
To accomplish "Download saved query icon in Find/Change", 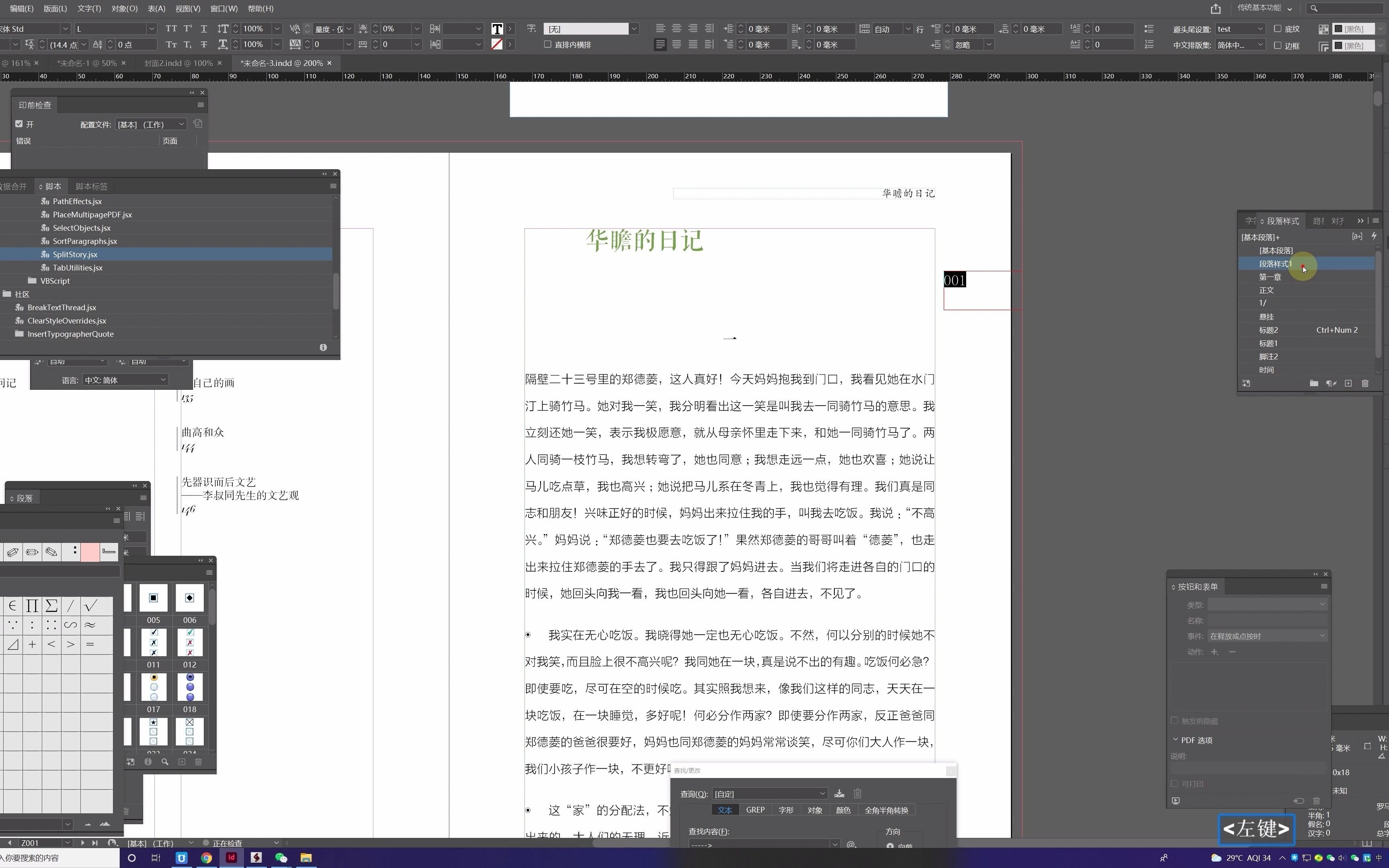I will (x=839, y=793).
